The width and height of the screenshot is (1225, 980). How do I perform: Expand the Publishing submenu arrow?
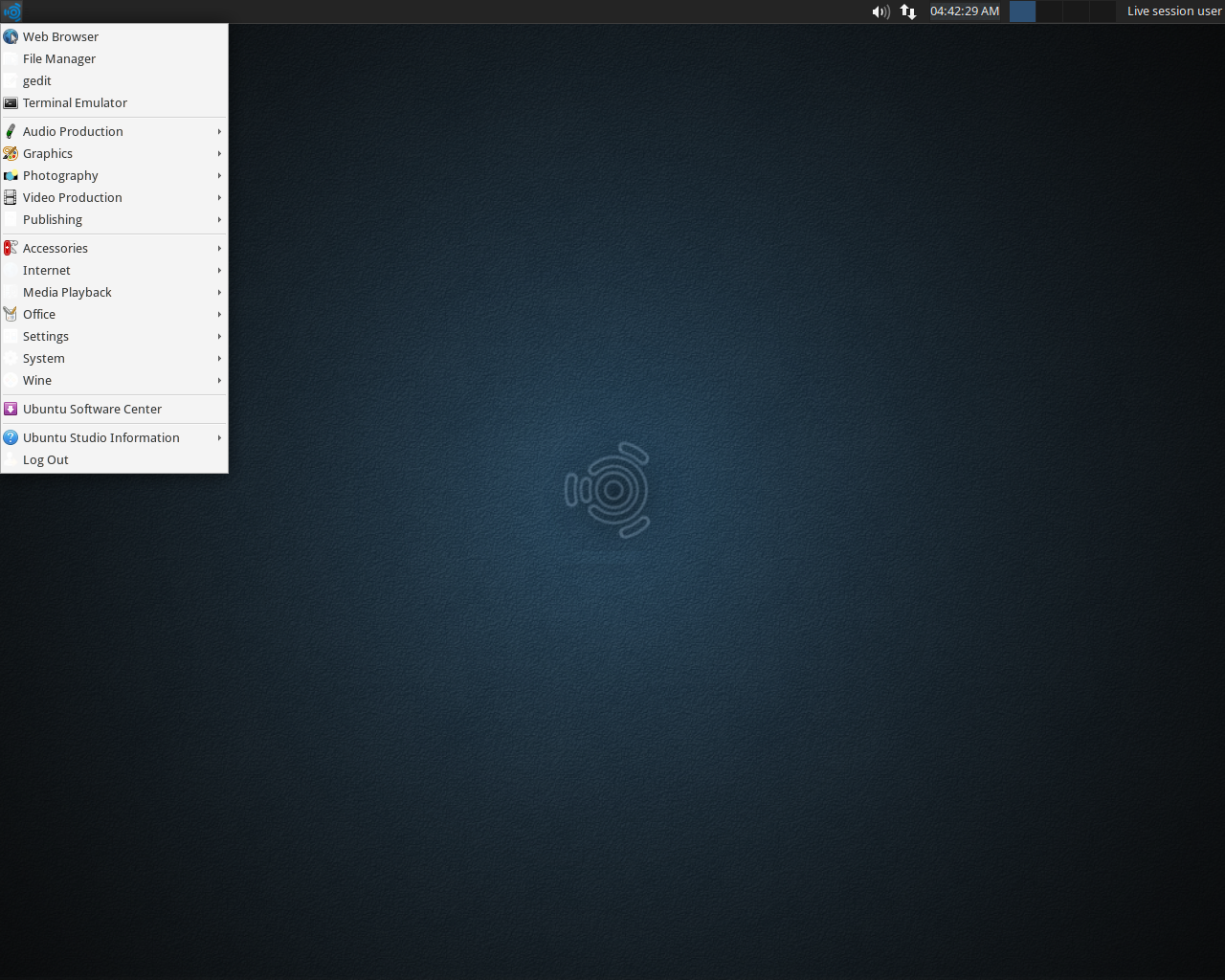coord(219,219)
